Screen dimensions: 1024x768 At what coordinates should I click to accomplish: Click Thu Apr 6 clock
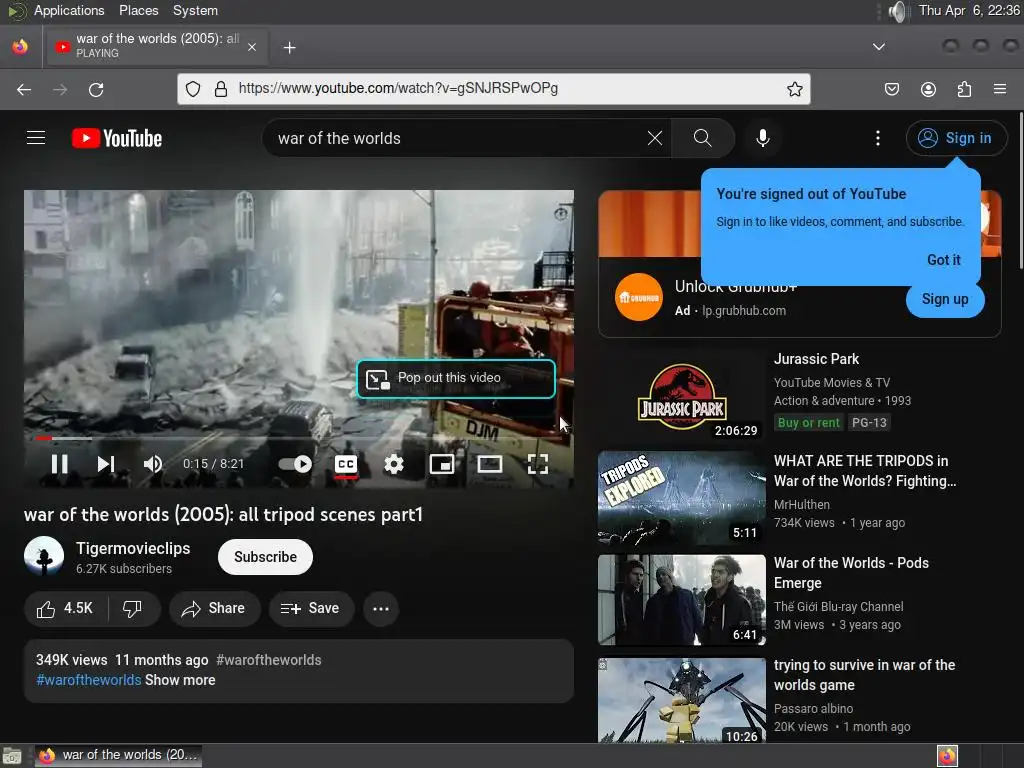968,10
